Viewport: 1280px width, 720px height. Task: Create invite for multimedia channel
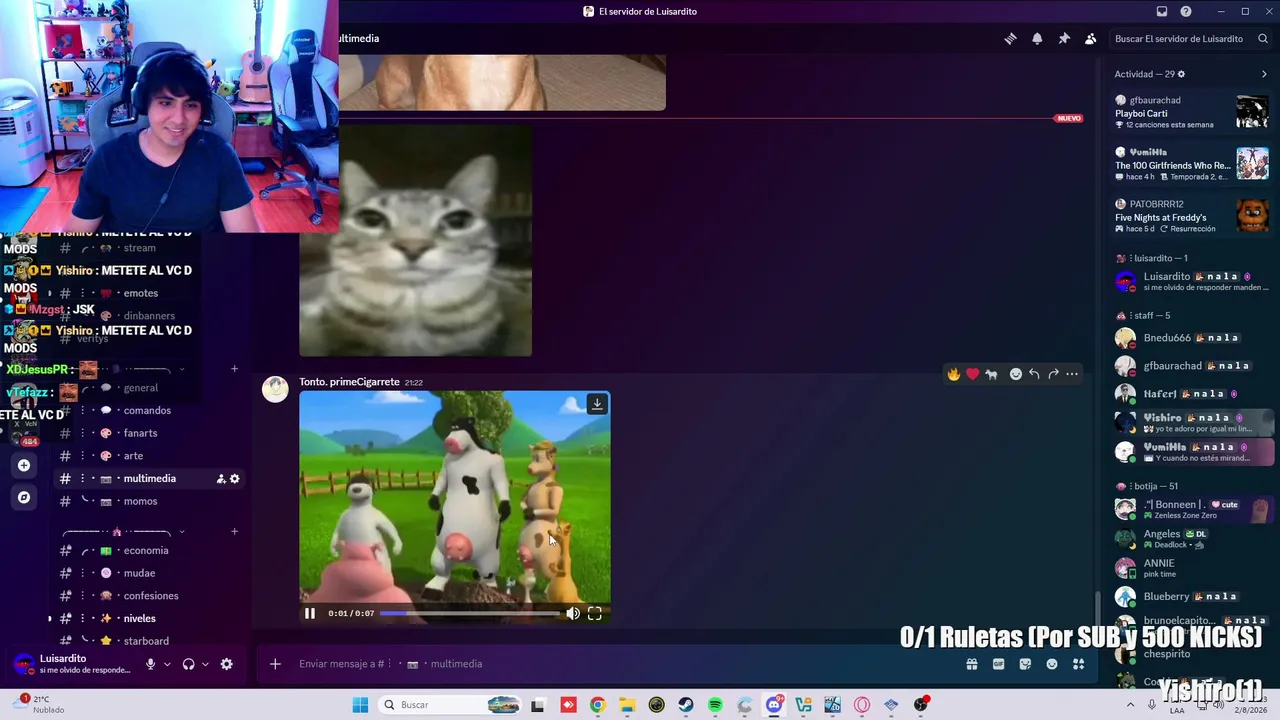221,479
